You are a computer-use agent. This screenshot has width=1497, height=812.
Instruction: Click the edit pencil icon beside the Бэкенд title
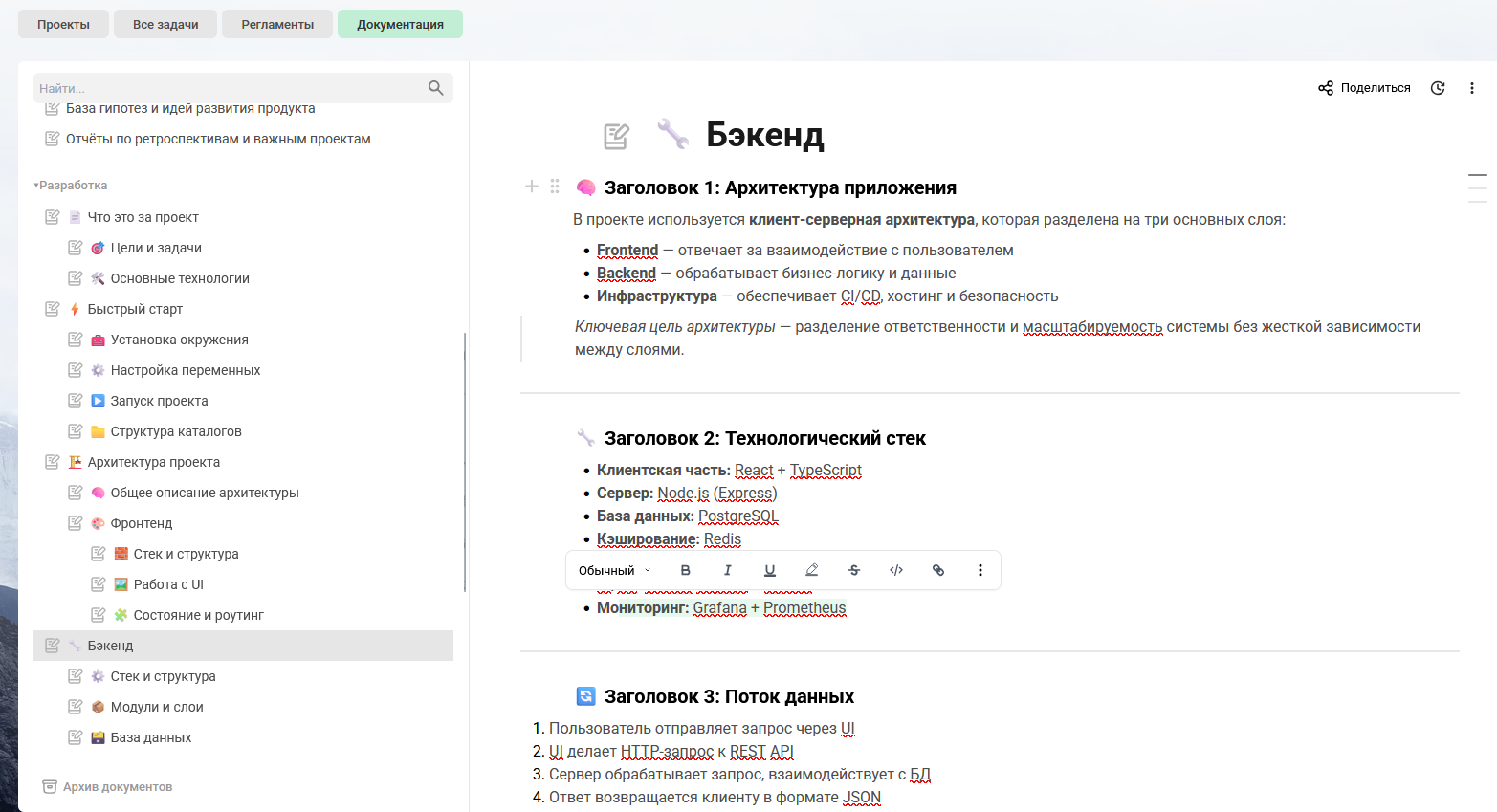pyautogui.click(x=615, y=135)
